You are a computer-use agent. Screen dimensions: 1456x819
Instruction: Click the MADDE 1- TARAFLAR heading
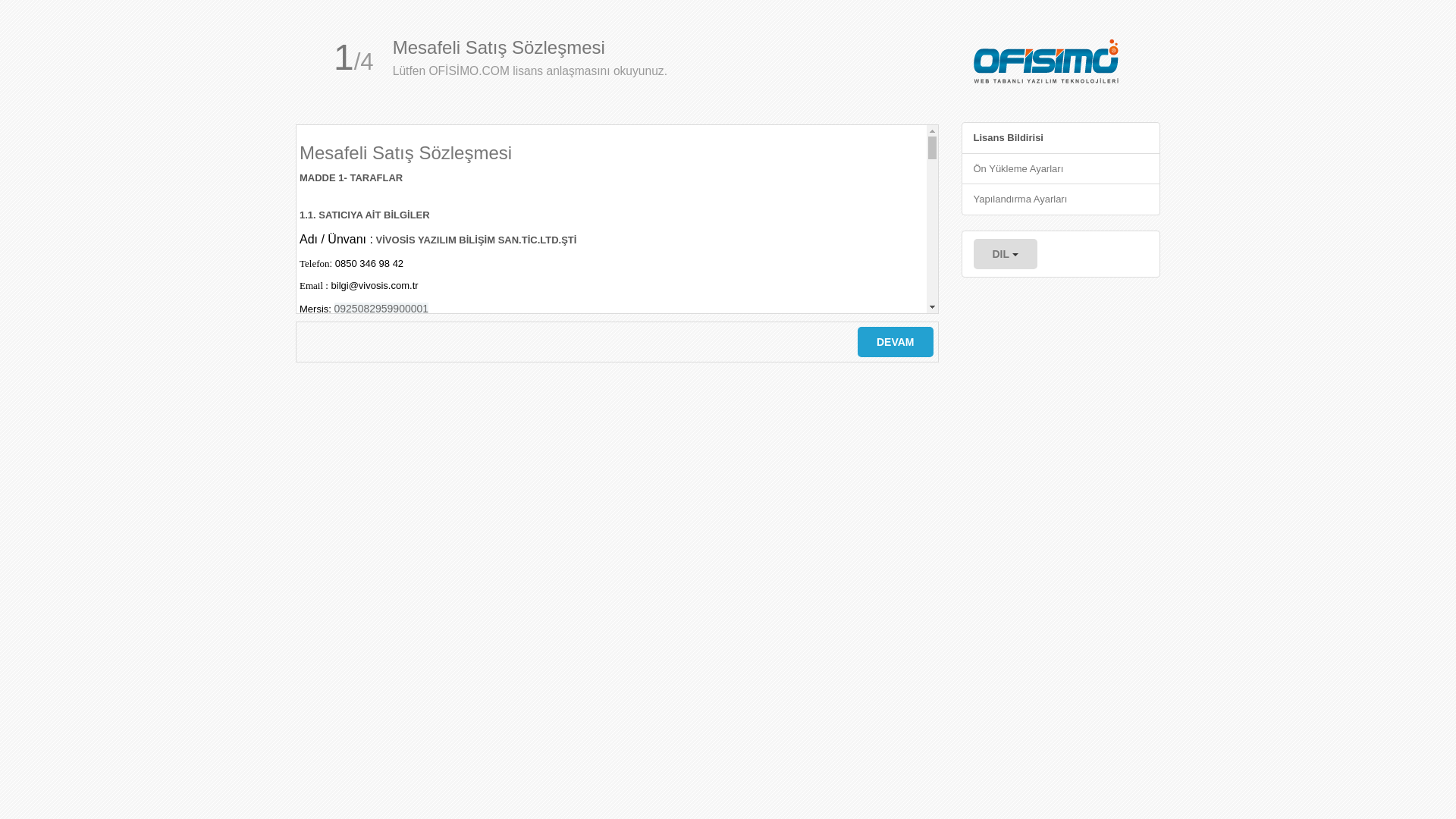(x=351, y=178)
